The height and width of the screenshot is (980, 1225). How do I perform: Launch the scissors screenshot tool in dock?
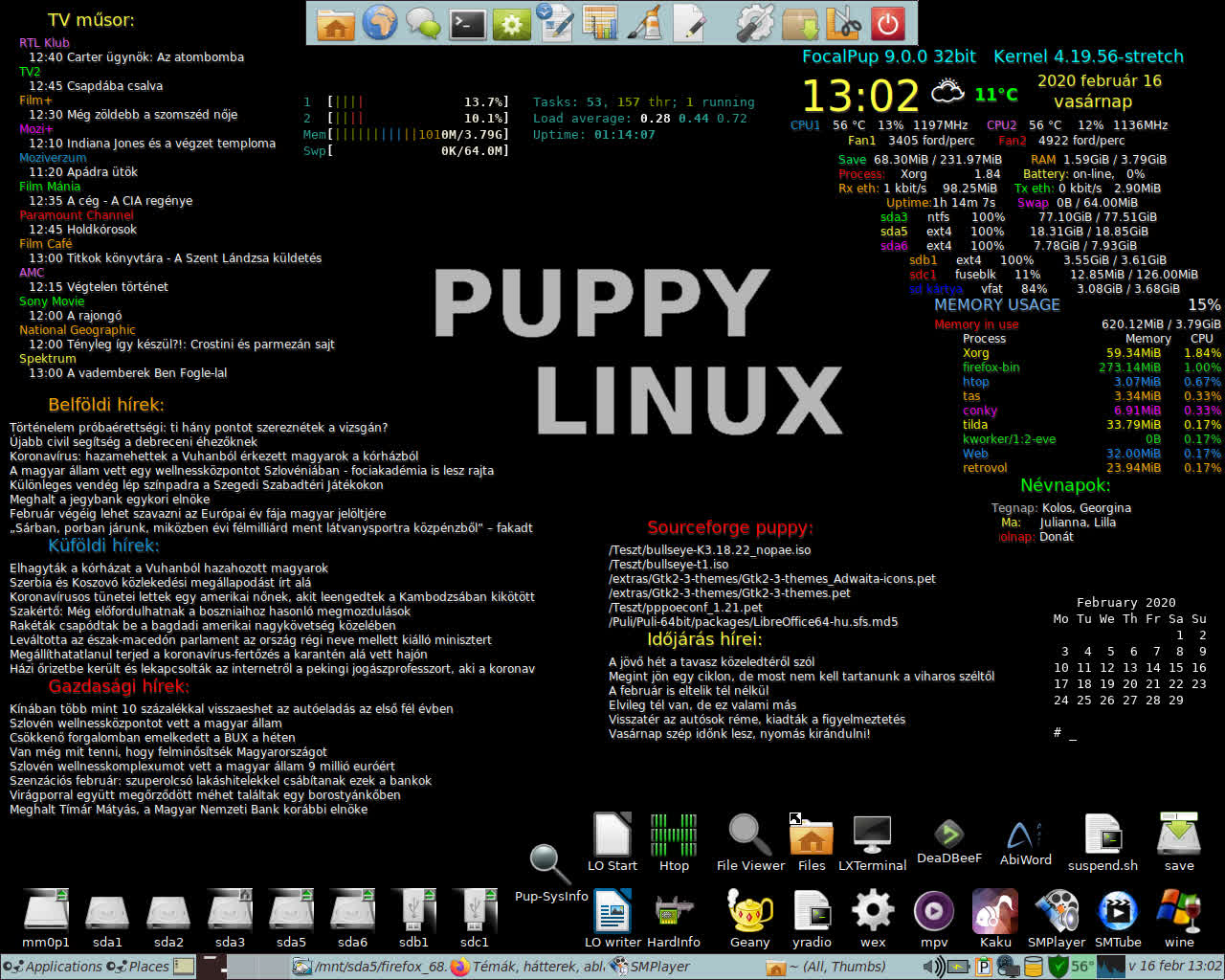coord(843,23)
